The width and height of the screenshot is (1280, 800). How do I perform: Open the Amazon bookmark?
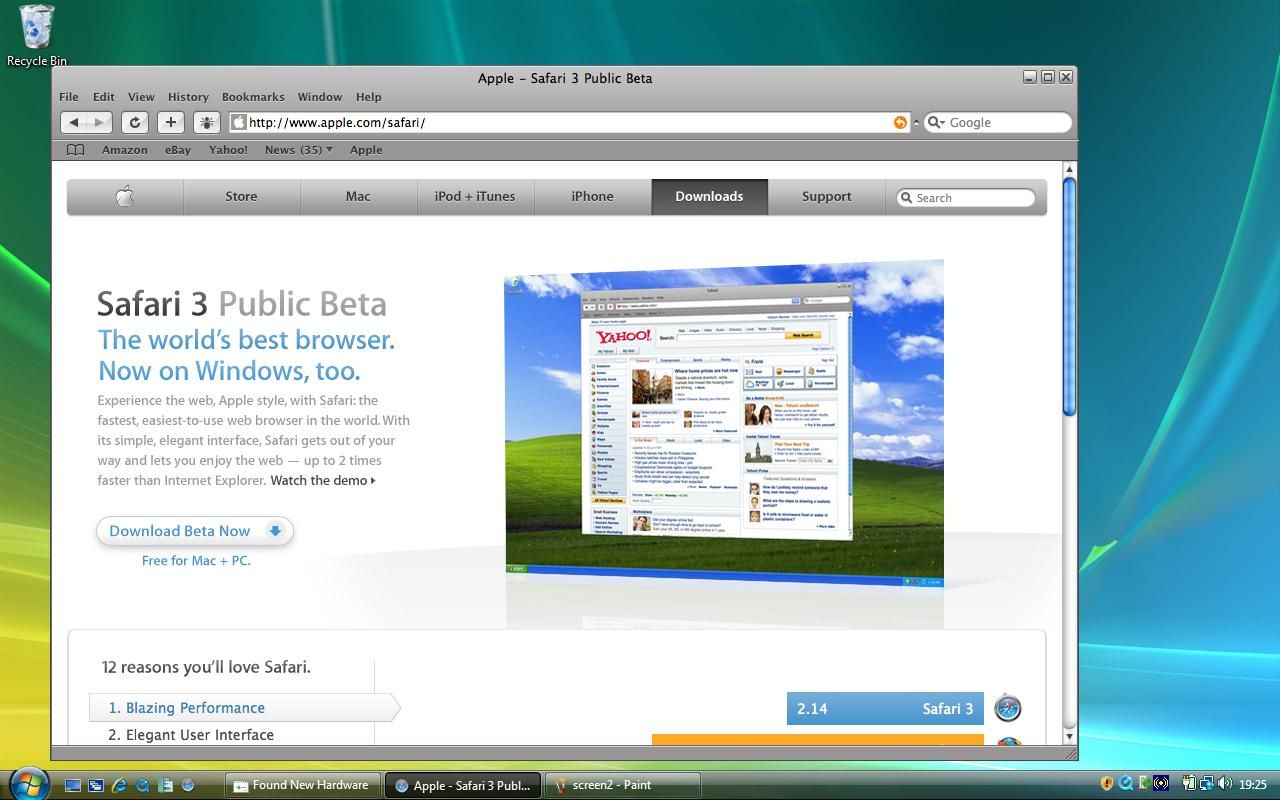124,150
